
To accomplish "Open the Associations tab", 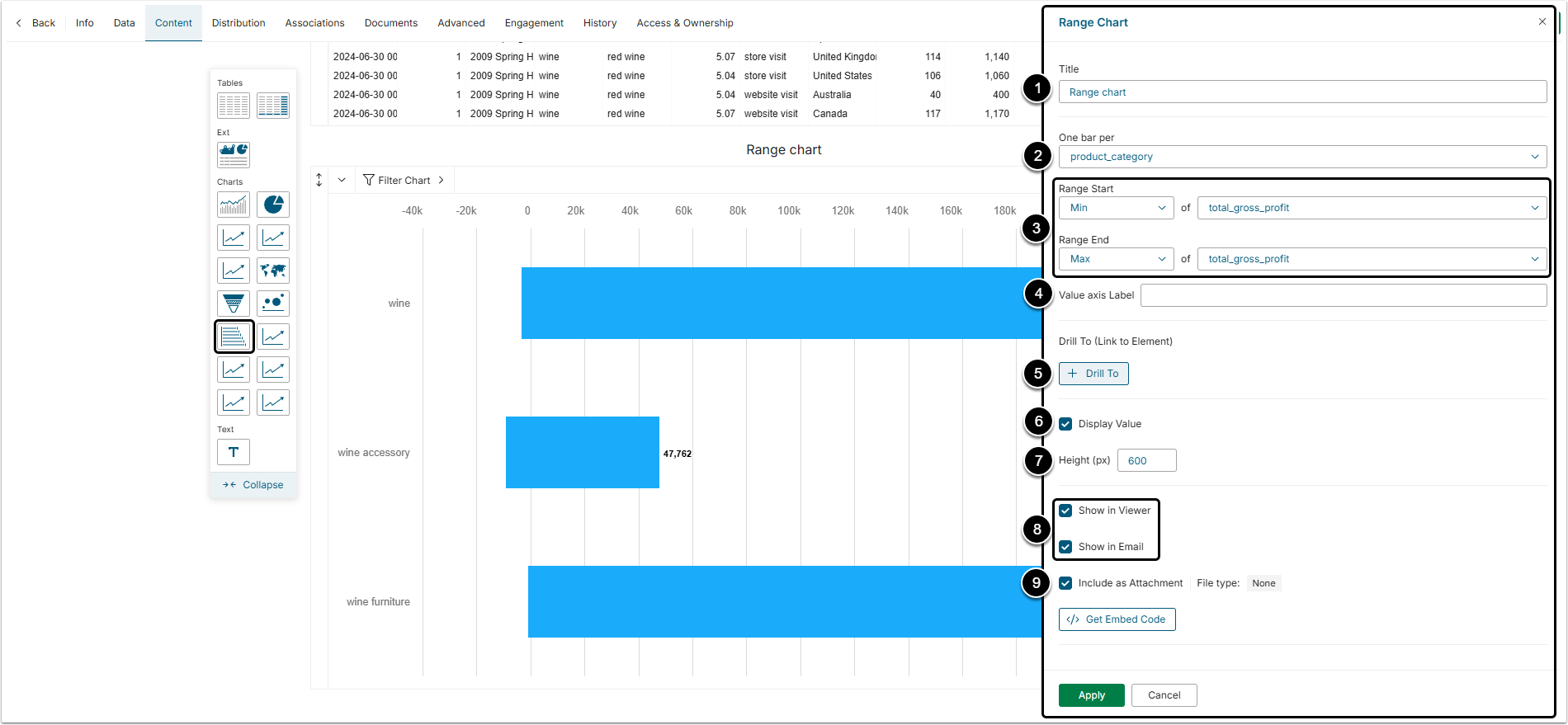I will click(x=315, y=23).
